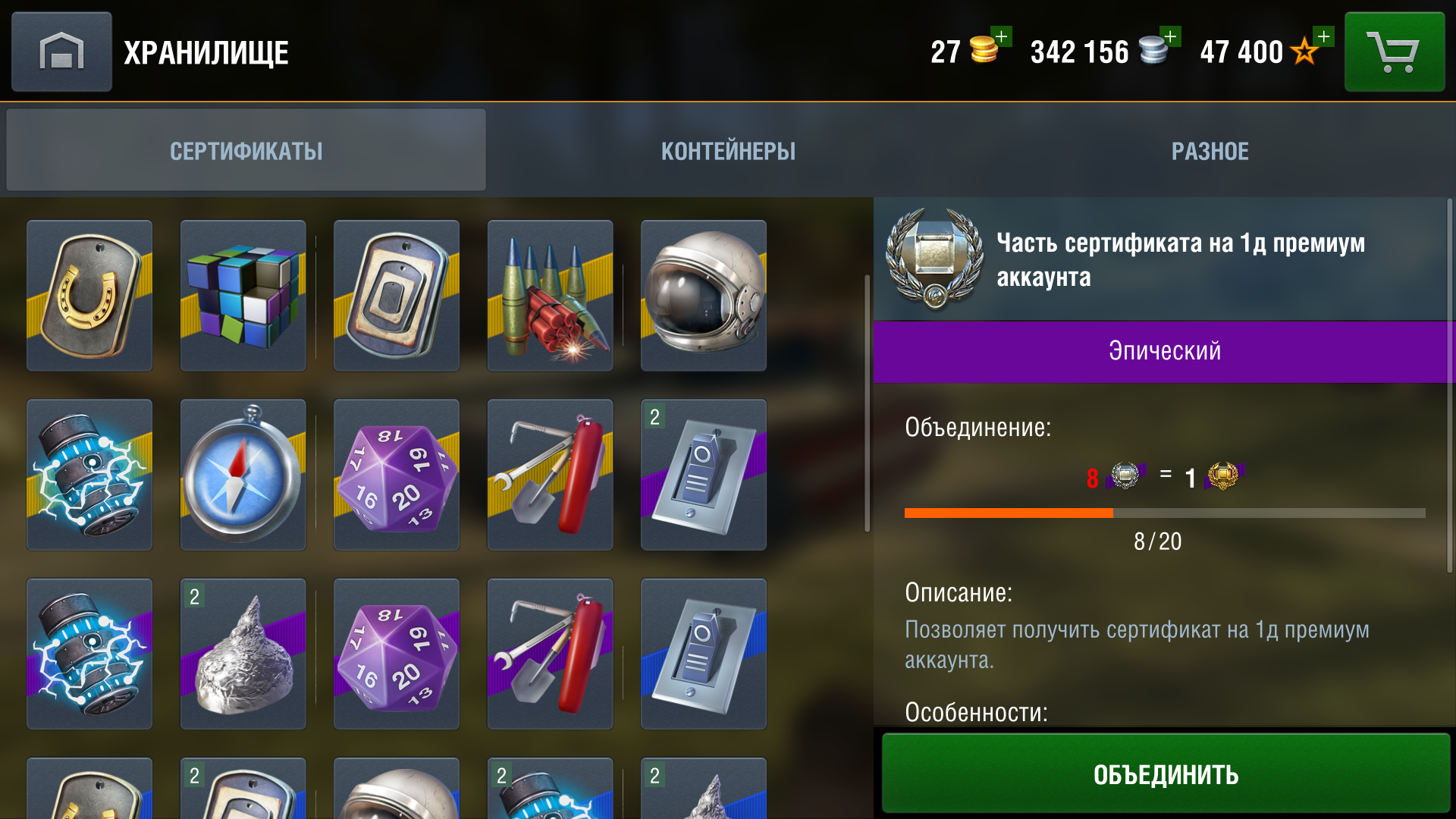Select the ammo and dynamite item
Screen dimensions: 1456x819
pyautogui.click(x=550, y=296)
